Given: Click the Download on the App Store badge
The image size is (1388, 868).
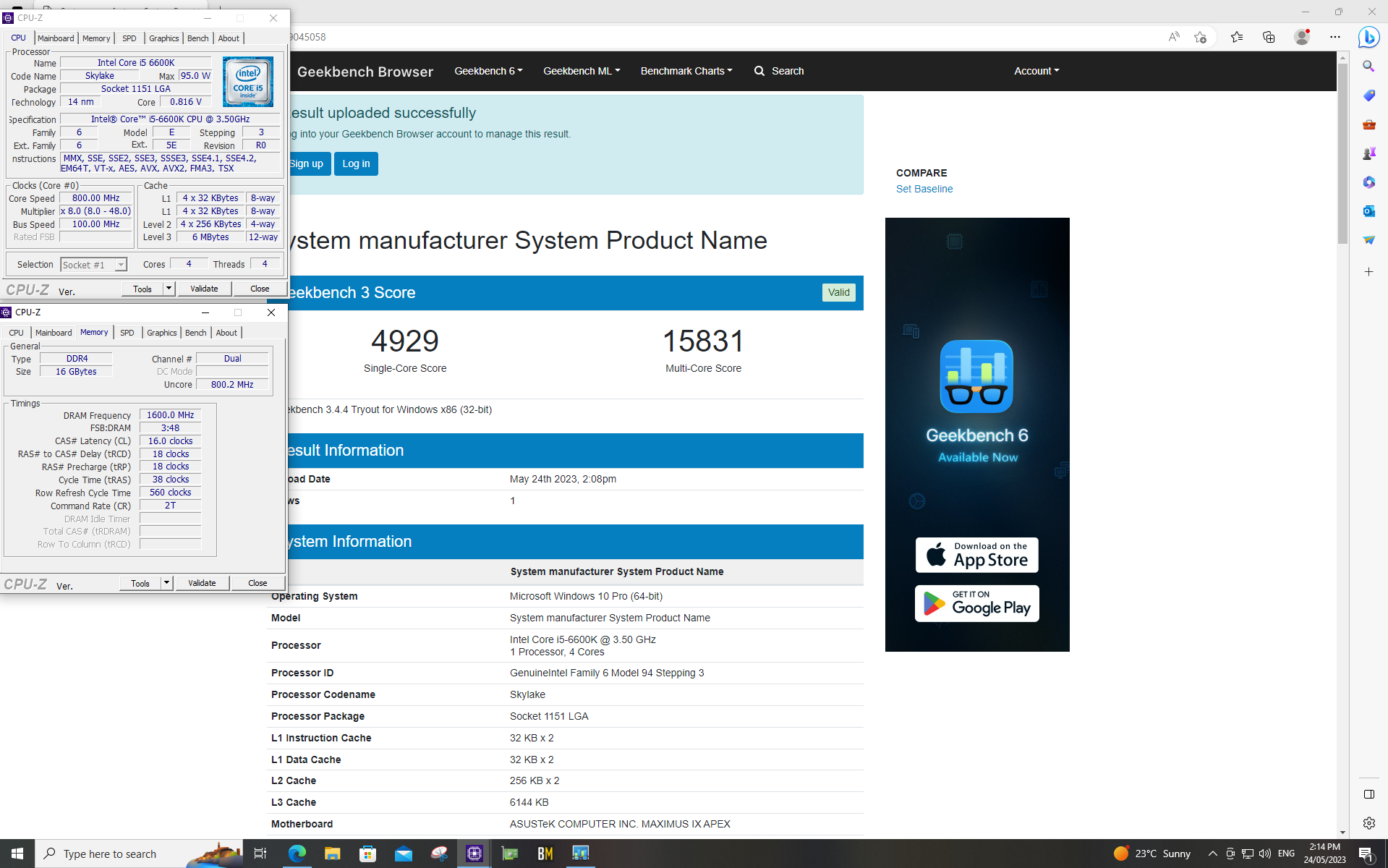Looking at the screenshot, I should tap(976, 555).
